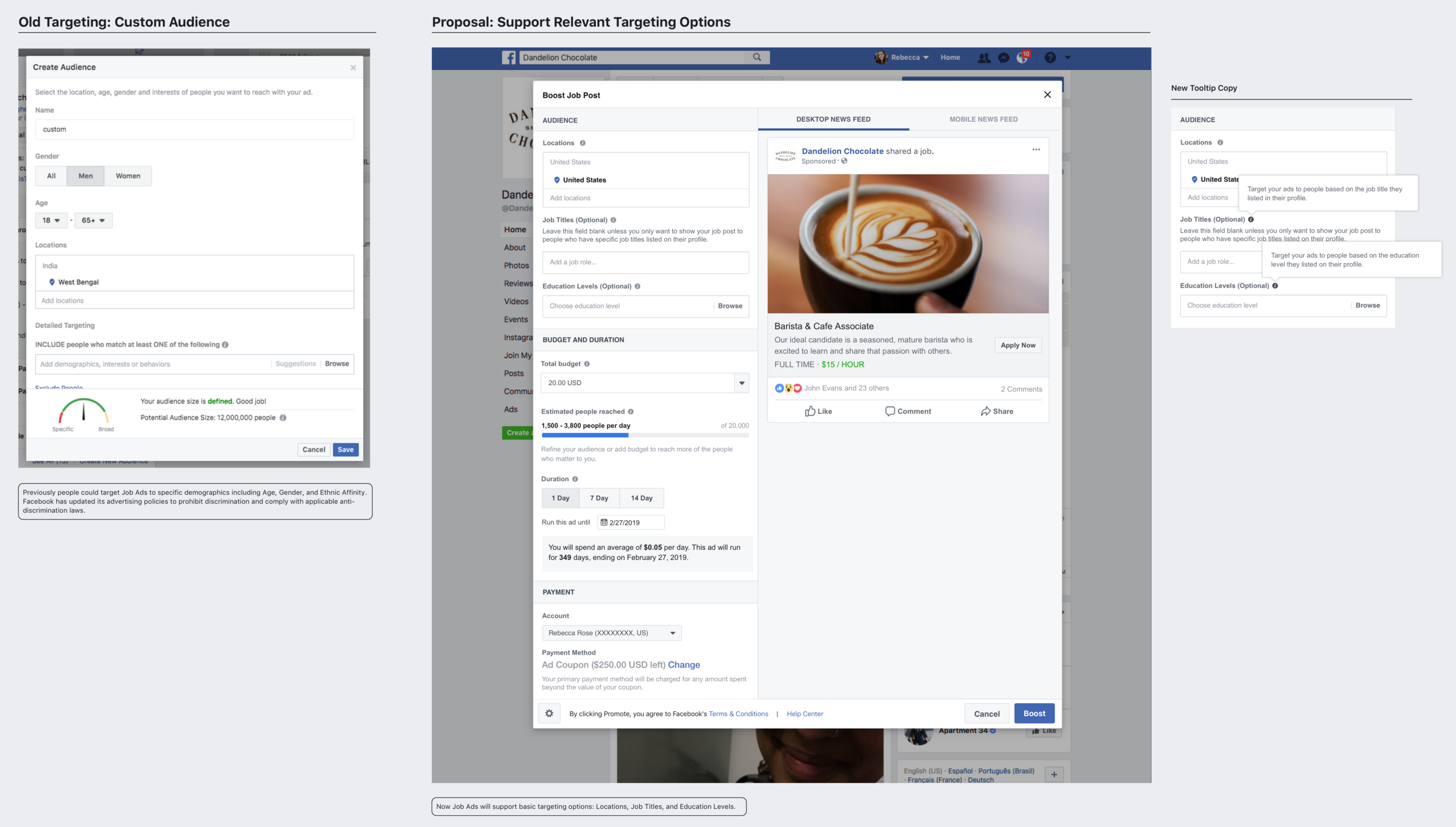1456x827 pixels.
Task: Click the Add a job role field in Boost dialog
Action: pos(645,262)
